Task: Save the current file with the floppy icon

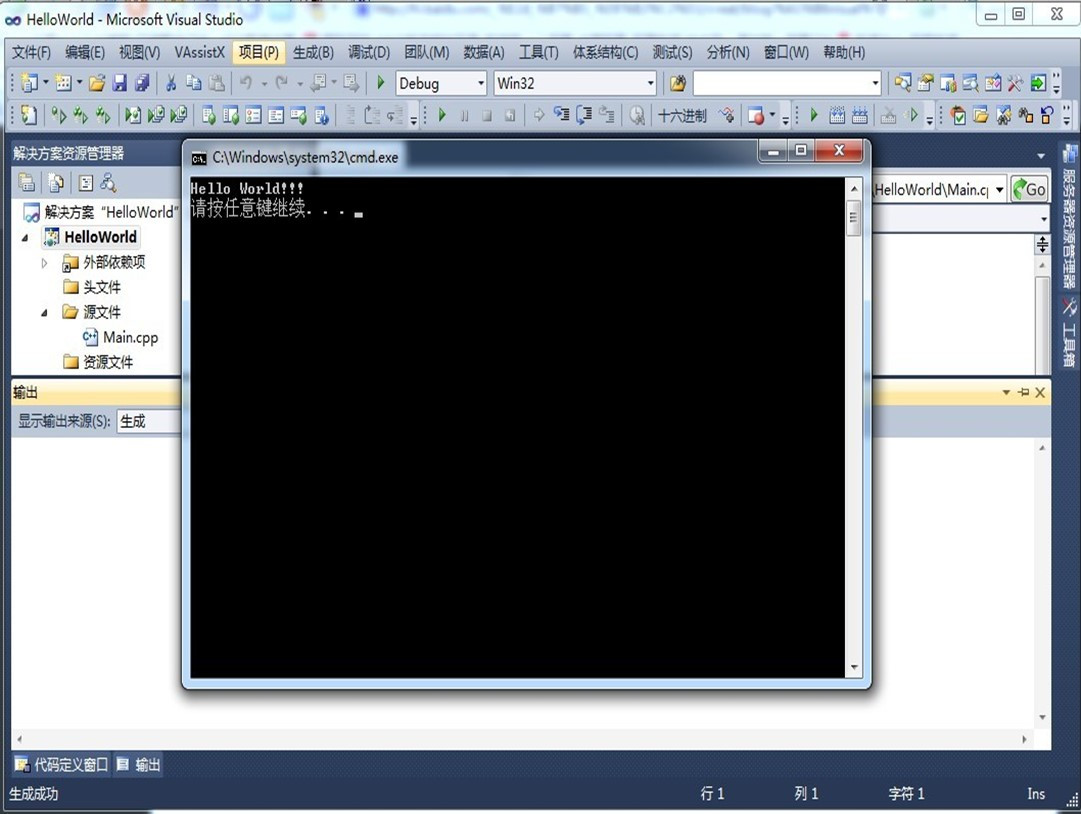Action: [x=119, y=83]
